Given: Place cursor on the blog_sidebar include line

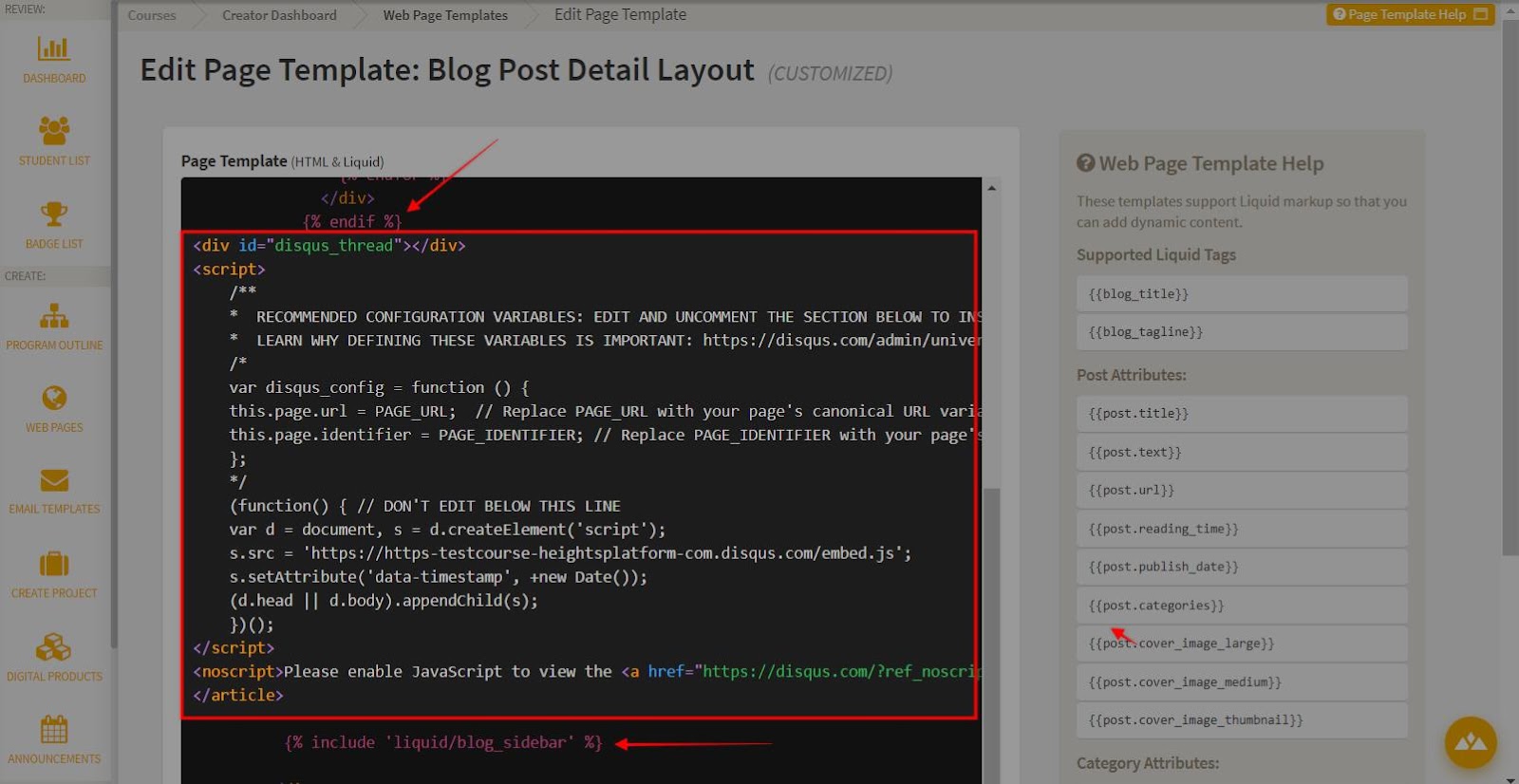Looking at the screenshot, I should click(443, 743).
